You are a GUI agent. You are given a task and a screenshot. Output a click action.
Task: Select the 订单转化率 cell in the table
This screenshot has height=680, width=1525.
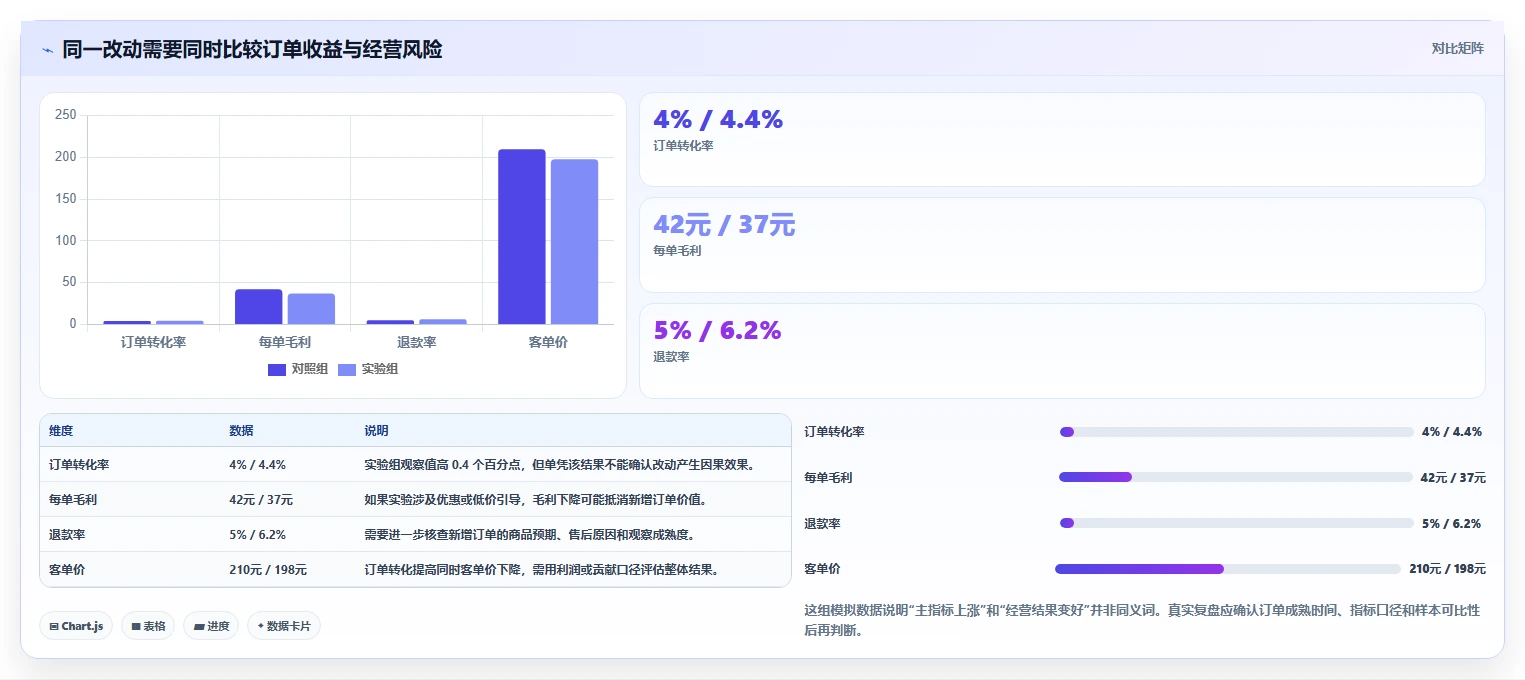pyautogui.click(x=79, y=465)
